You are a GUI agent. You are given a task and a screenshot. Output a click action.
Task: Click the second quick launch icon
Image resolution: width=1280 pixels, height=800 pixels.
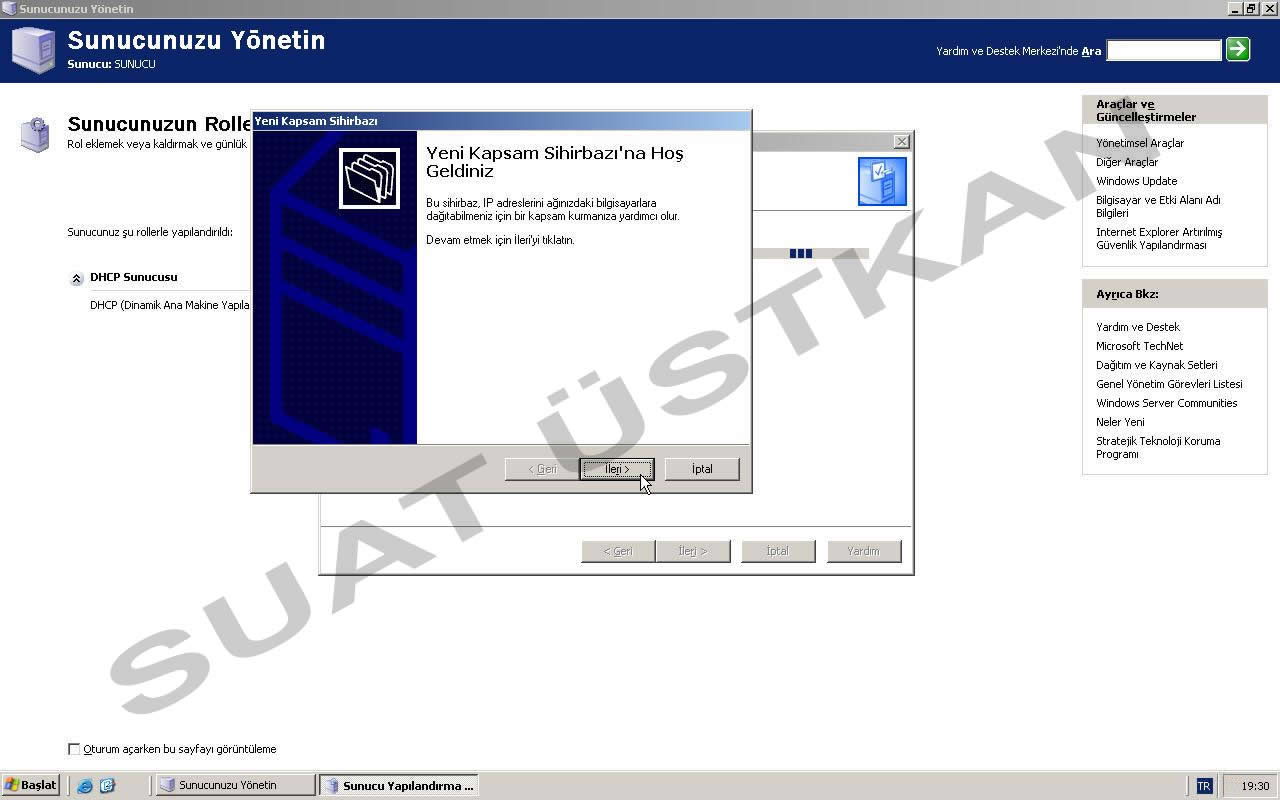click(x=107, y=786)
